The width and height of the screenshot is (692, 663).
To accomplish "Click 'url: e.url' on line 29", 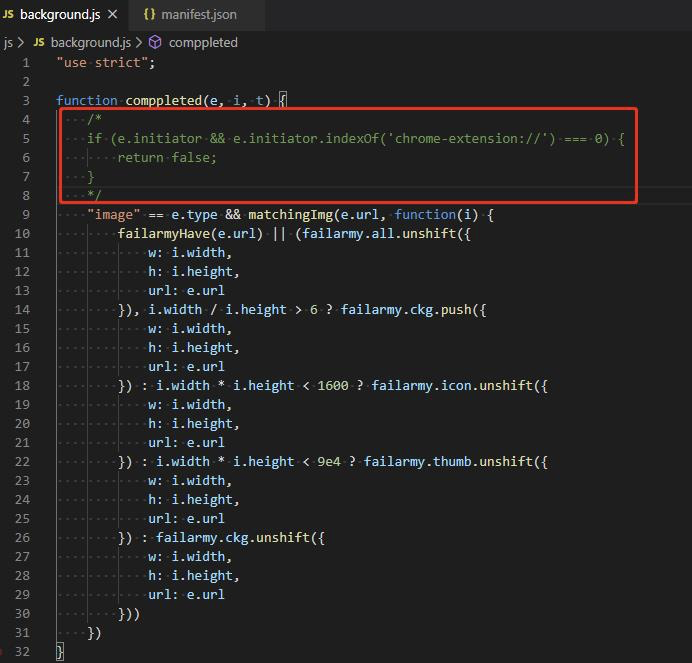I will pyautogui.click(x=186, y=595).
